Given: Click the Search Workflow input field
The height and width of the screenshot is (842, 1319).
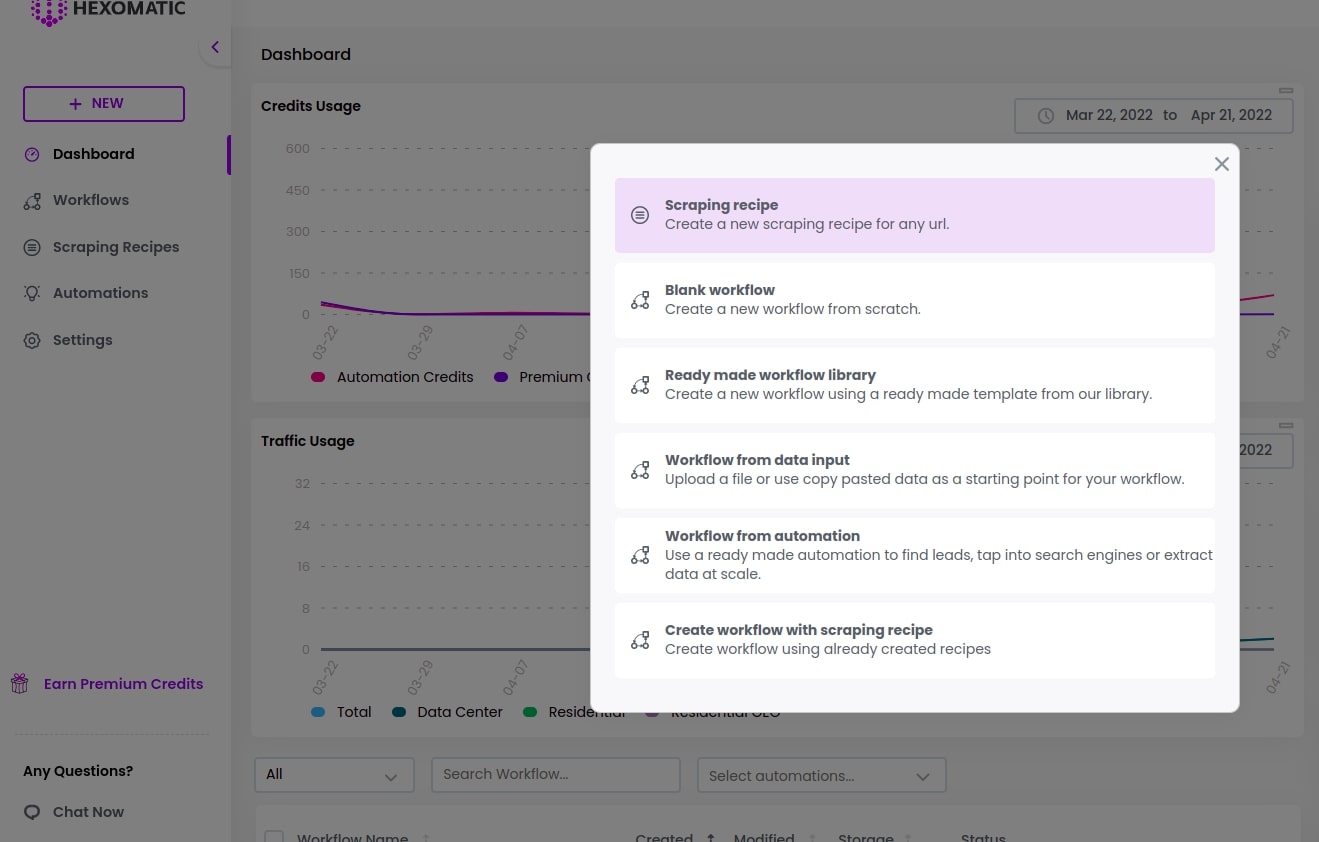Looking at the screenshot, I should coord(556,774).
